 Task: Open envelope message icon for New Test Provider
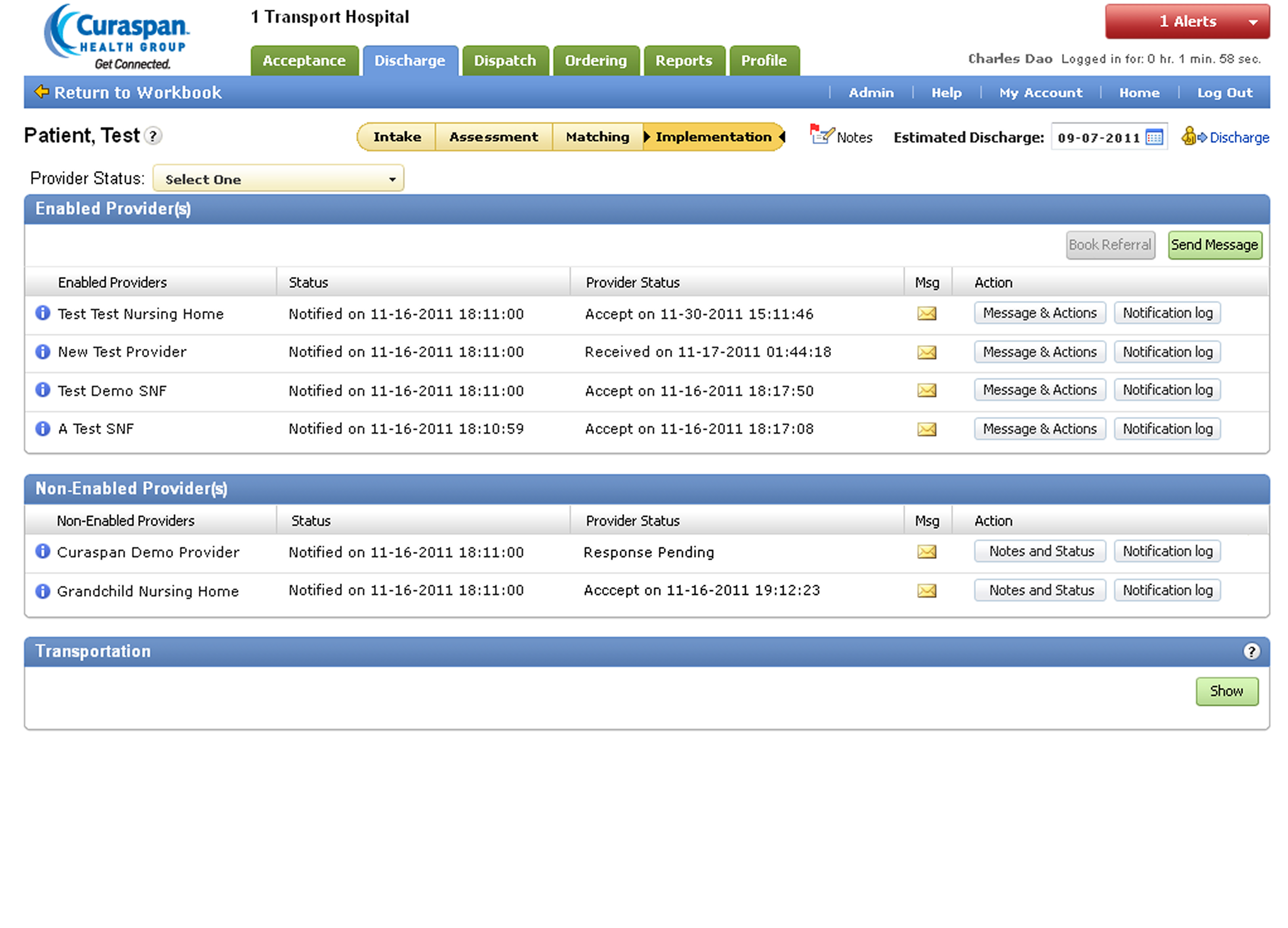point(926,352)
